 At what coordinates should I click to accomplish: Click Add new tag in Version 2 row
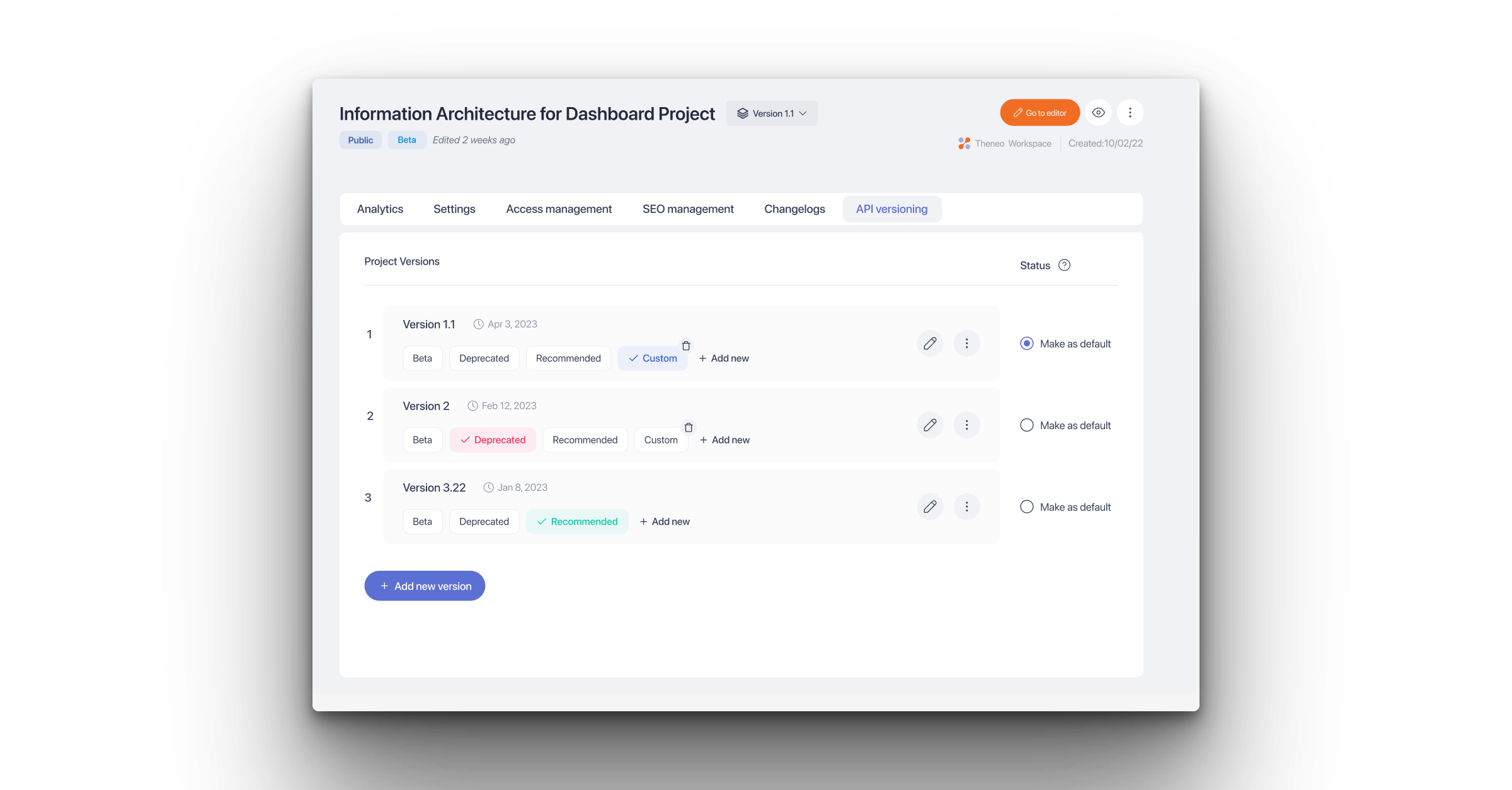(724, 440)
